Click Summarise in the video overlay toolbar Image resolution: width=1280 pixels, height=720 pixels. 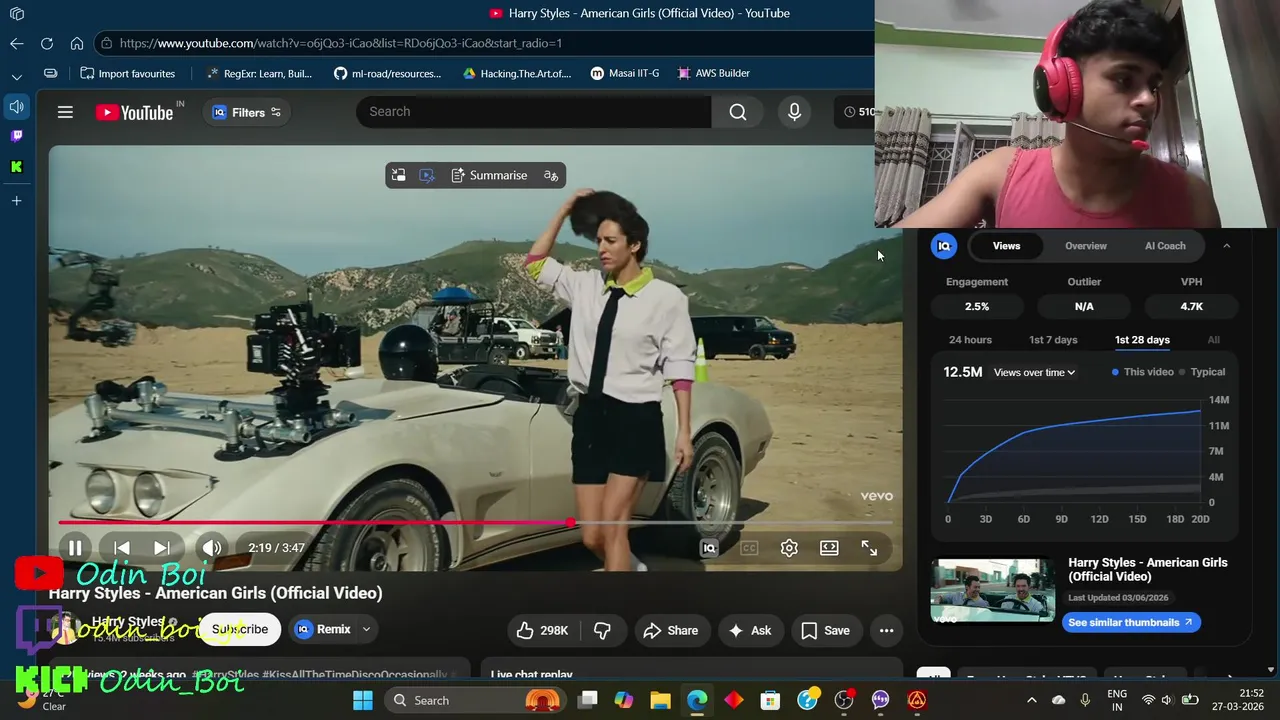(x=489, y=175)
